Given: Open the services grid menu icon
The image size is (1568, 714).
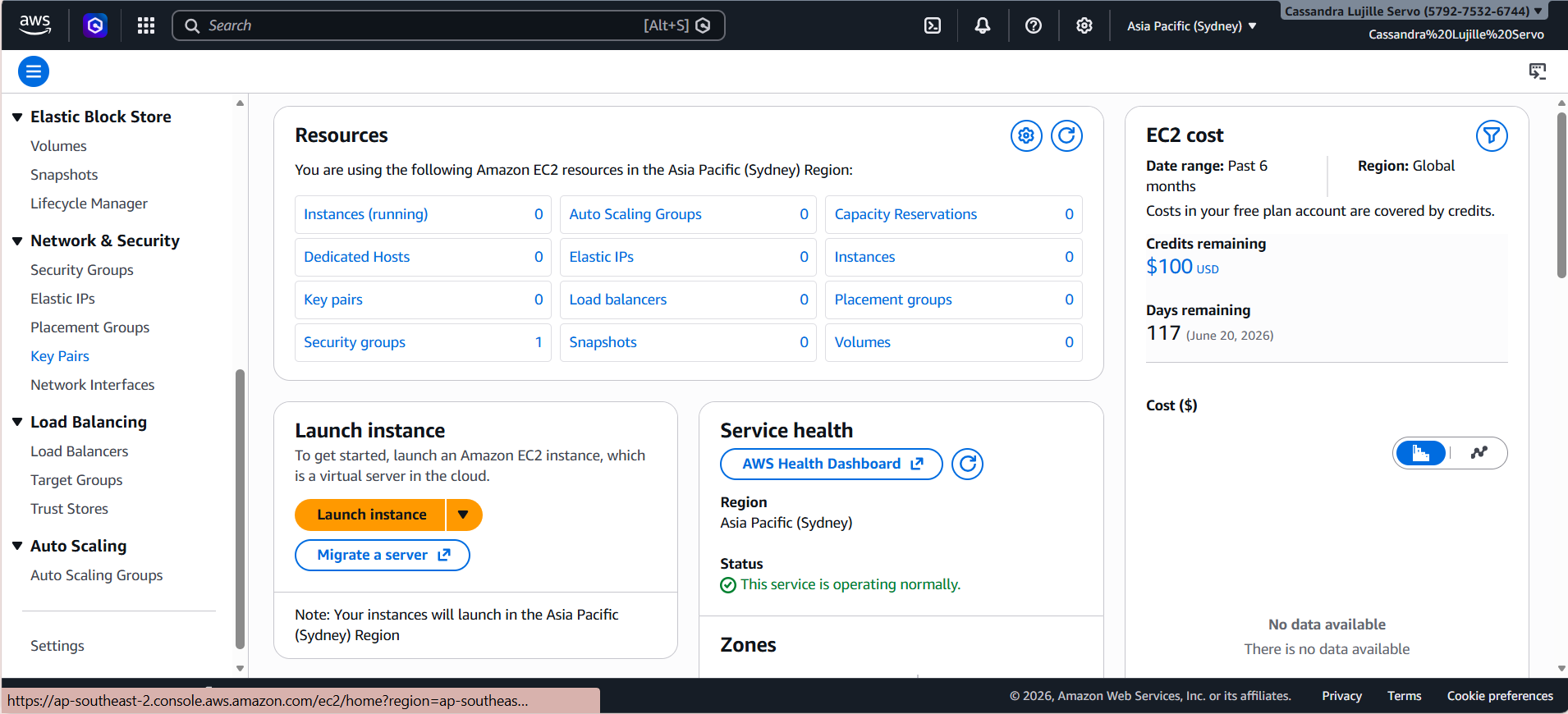Looking at the screenshot, I should pos(146,25).
